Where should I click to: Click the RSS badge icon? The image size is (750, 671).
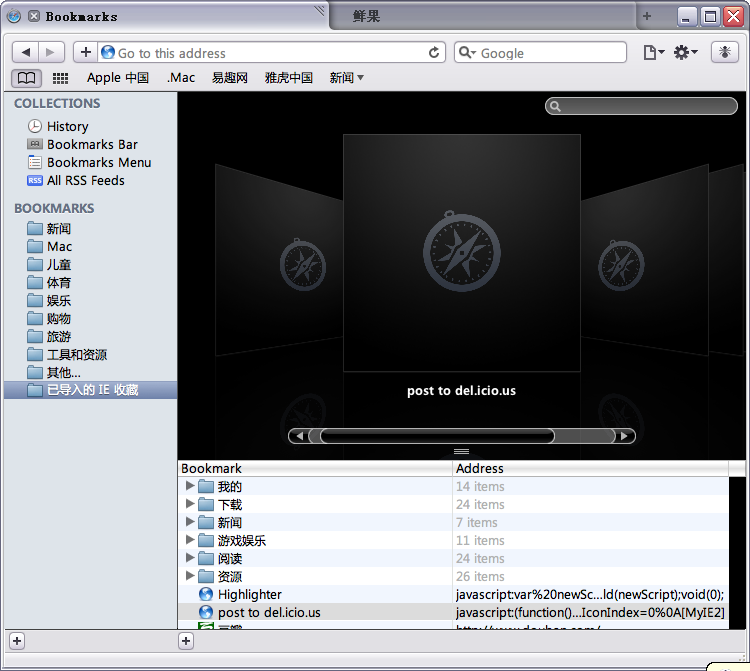[x=35, y=180]
